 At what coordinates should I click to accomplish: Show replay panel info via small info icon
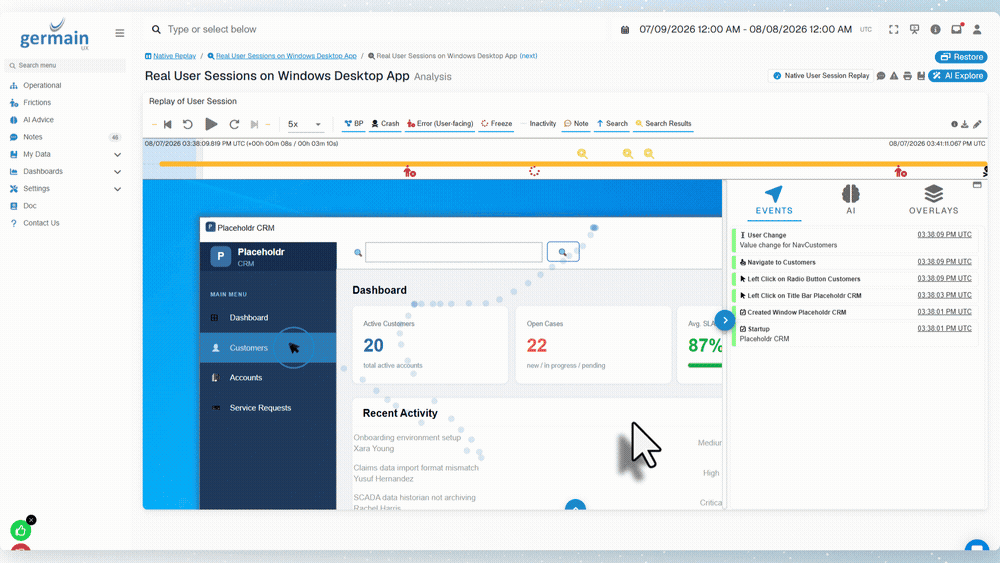coord(954,124)
